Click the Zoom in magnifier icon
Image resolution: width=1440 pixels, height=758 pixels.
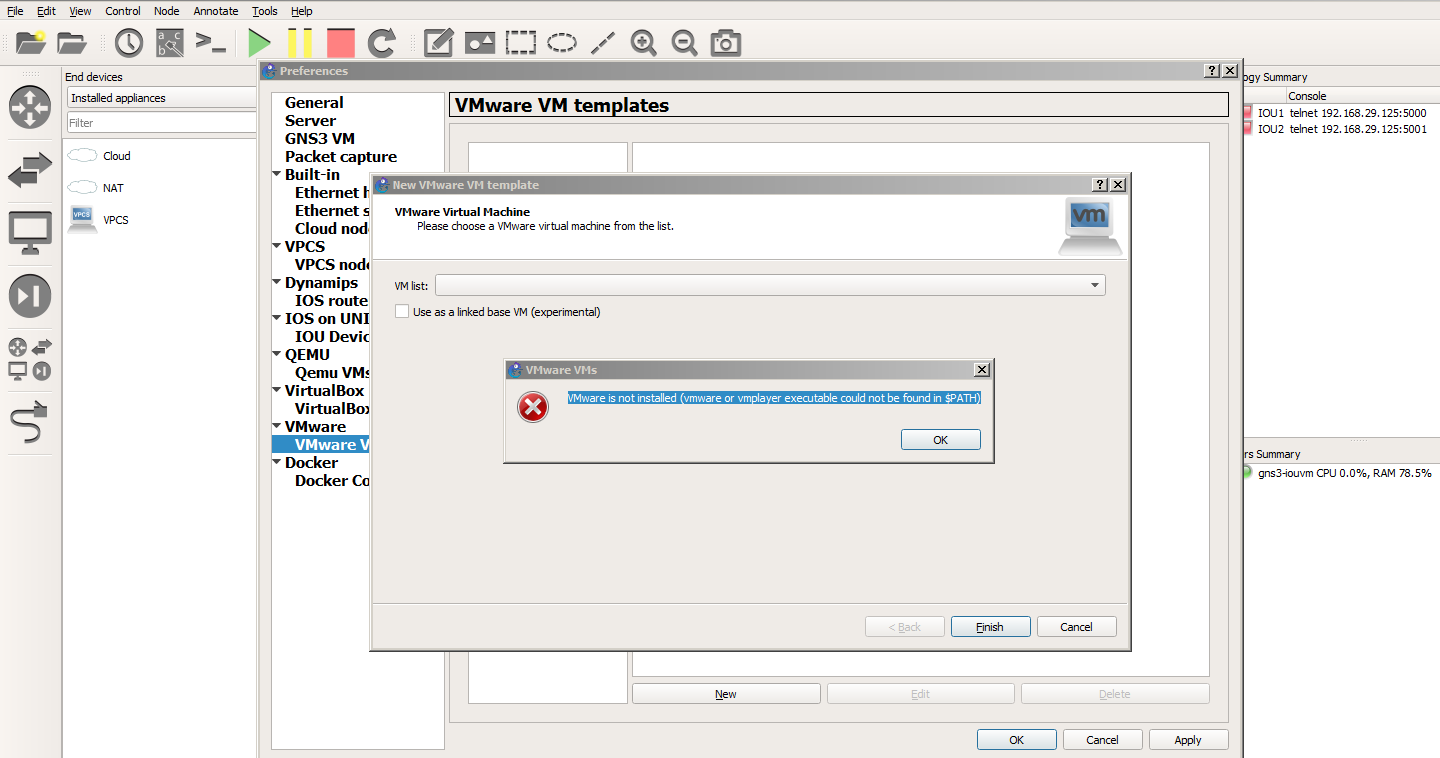click(644, 43)
